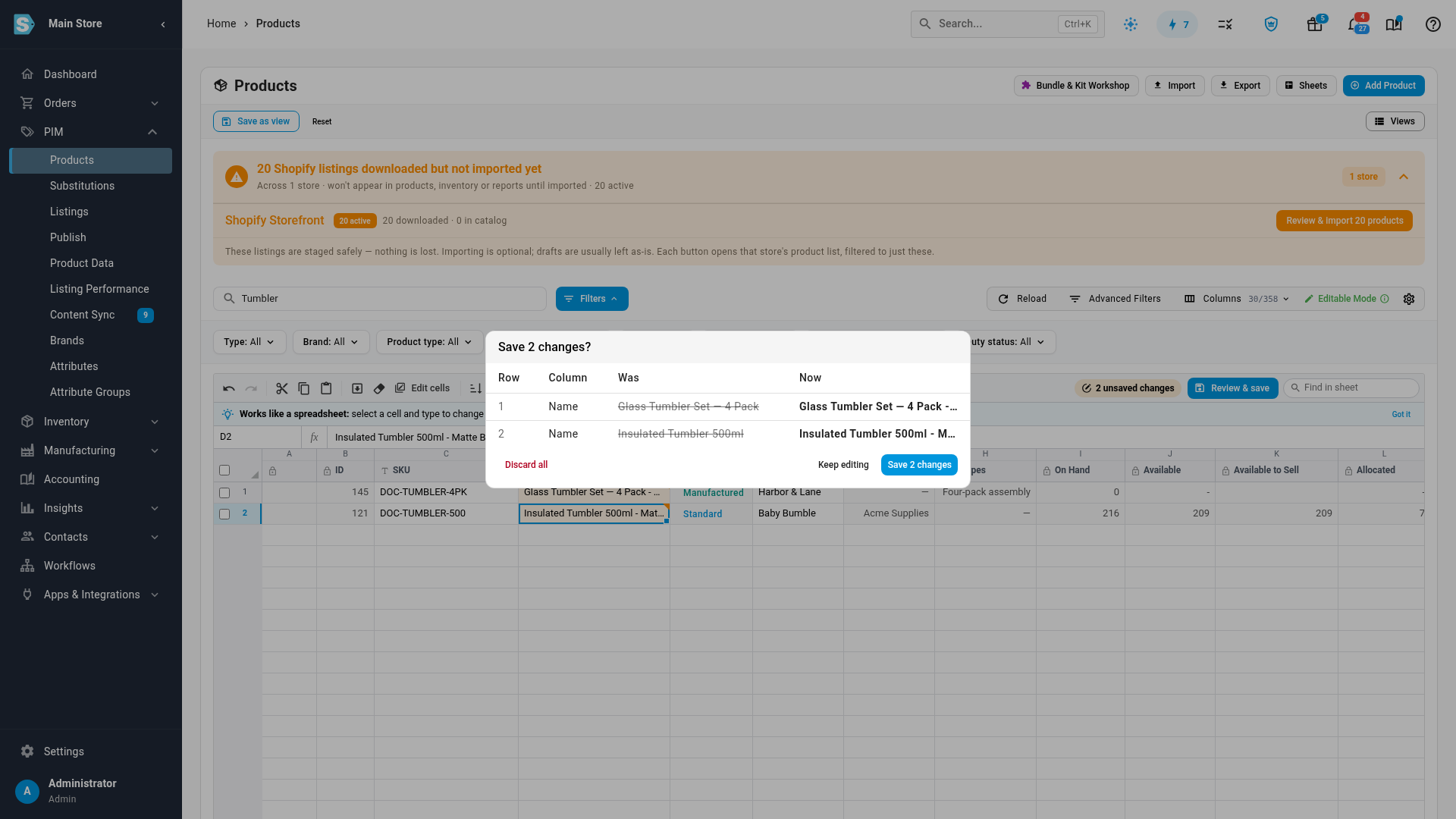Click the paste clipboard icon
This screenshot has width=1456, height=819.
point(326,388)
